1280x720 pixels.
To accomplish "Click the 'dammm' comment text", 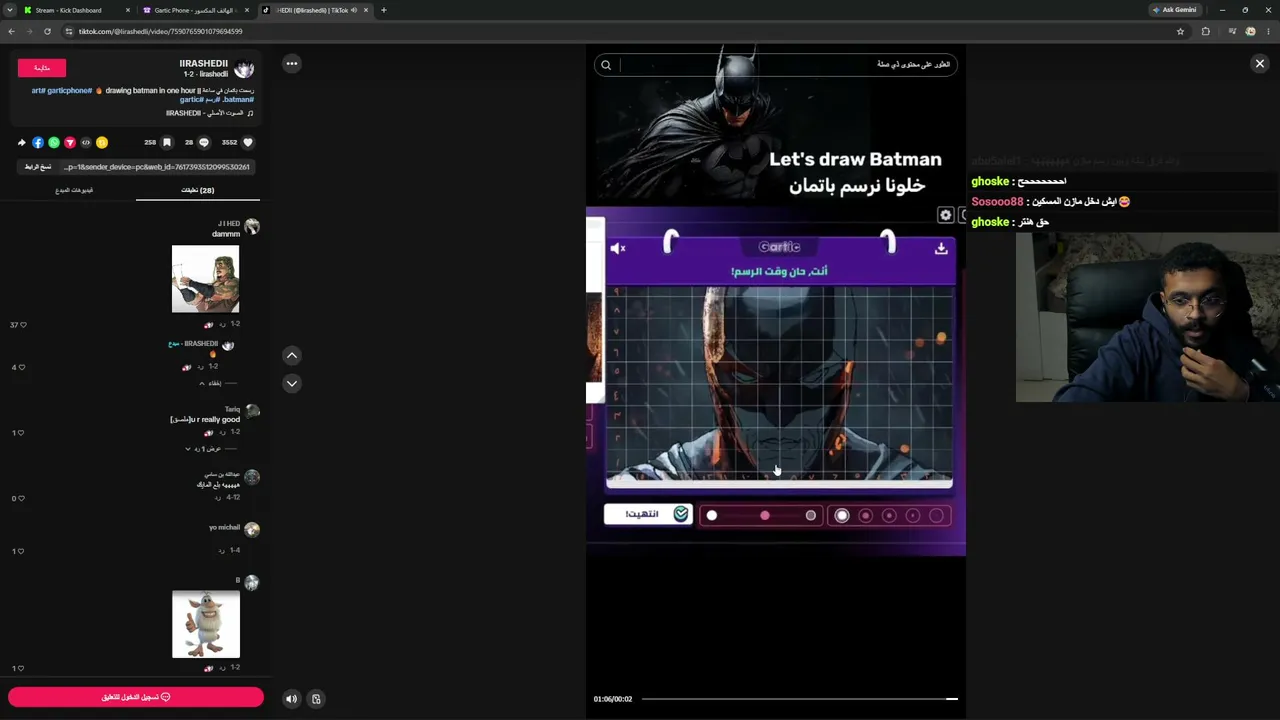I will click(x=226, y=234).
